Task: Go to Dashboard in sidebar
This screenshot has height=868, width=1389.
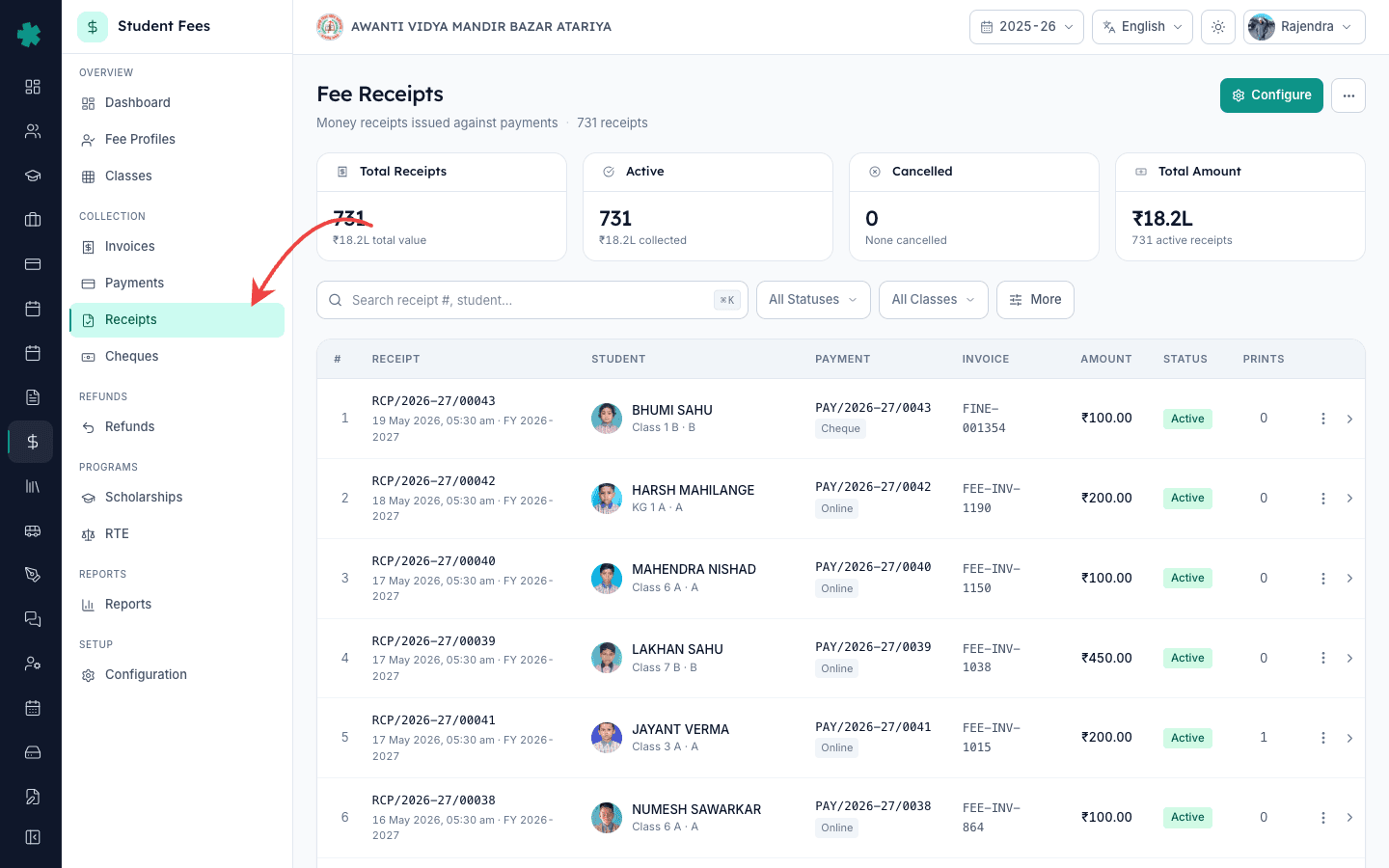Action: coord(177,103)
